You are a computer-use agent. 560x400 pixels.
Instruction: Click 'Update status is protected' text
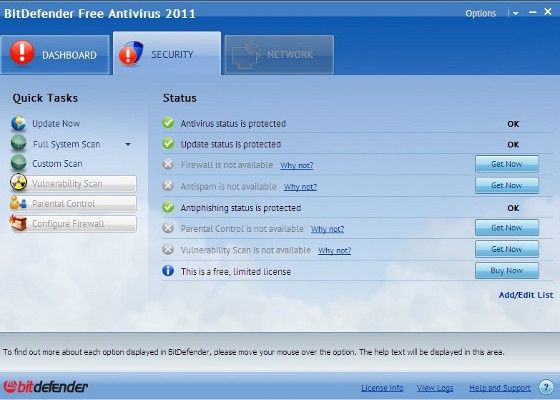(x=231, y=144)
